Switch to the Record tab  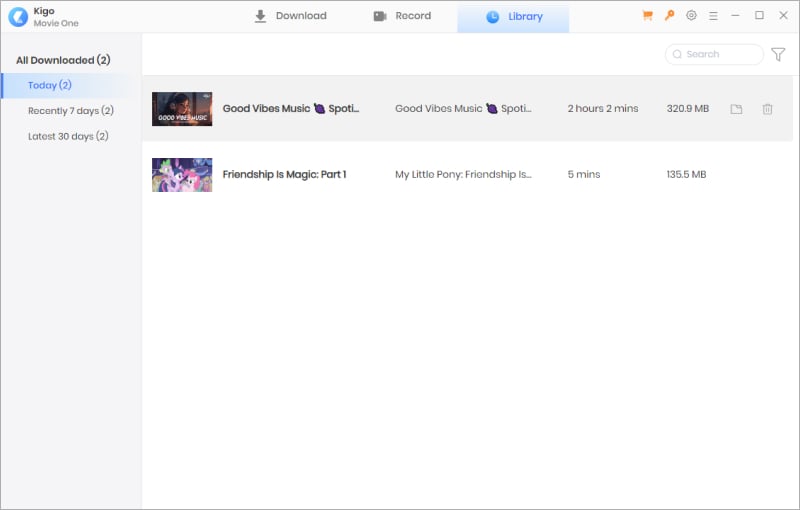(x=402, y=16)
